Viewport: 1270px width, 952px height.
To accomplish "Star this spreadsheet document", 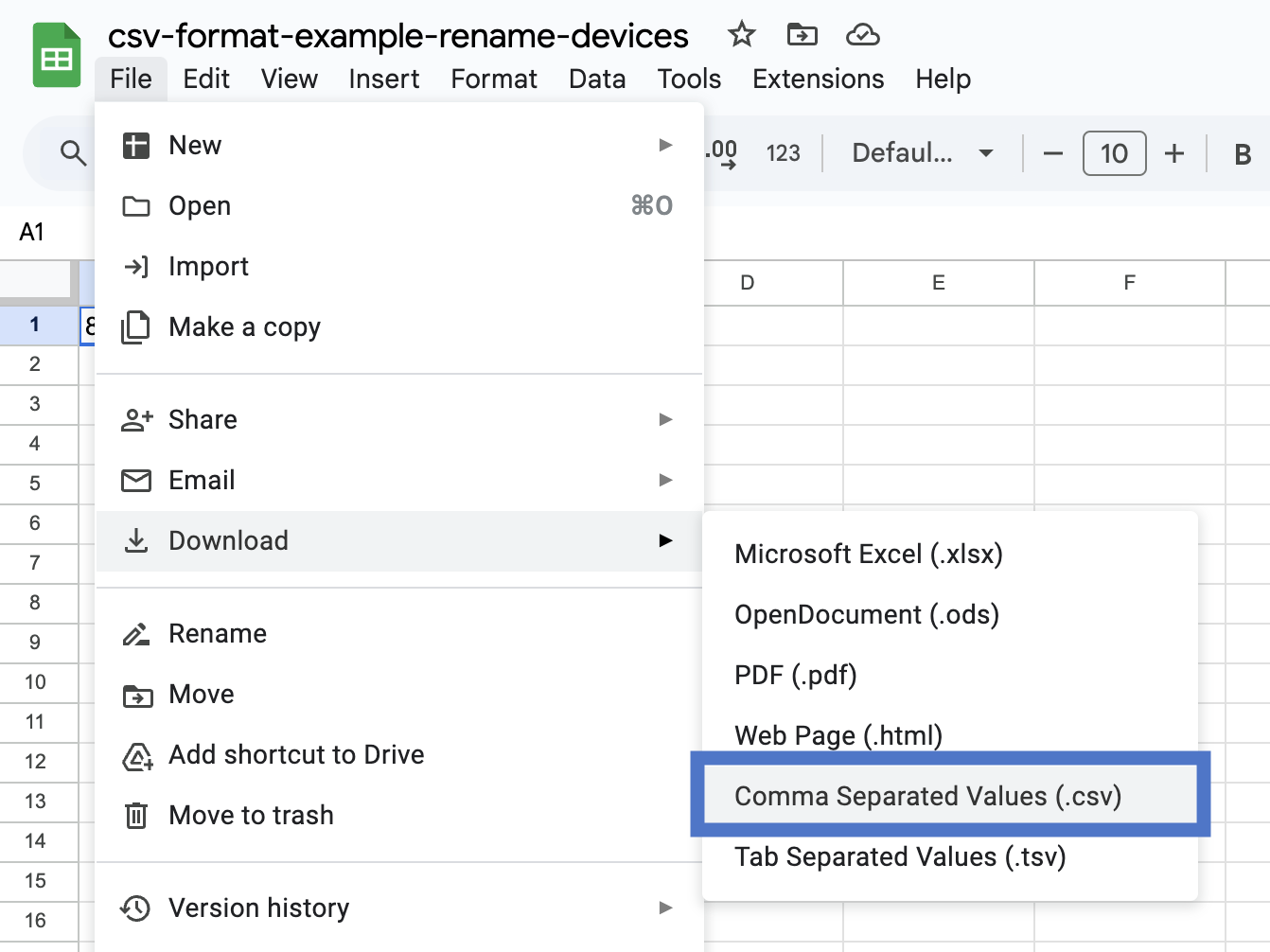I will [x=741, y=35].
